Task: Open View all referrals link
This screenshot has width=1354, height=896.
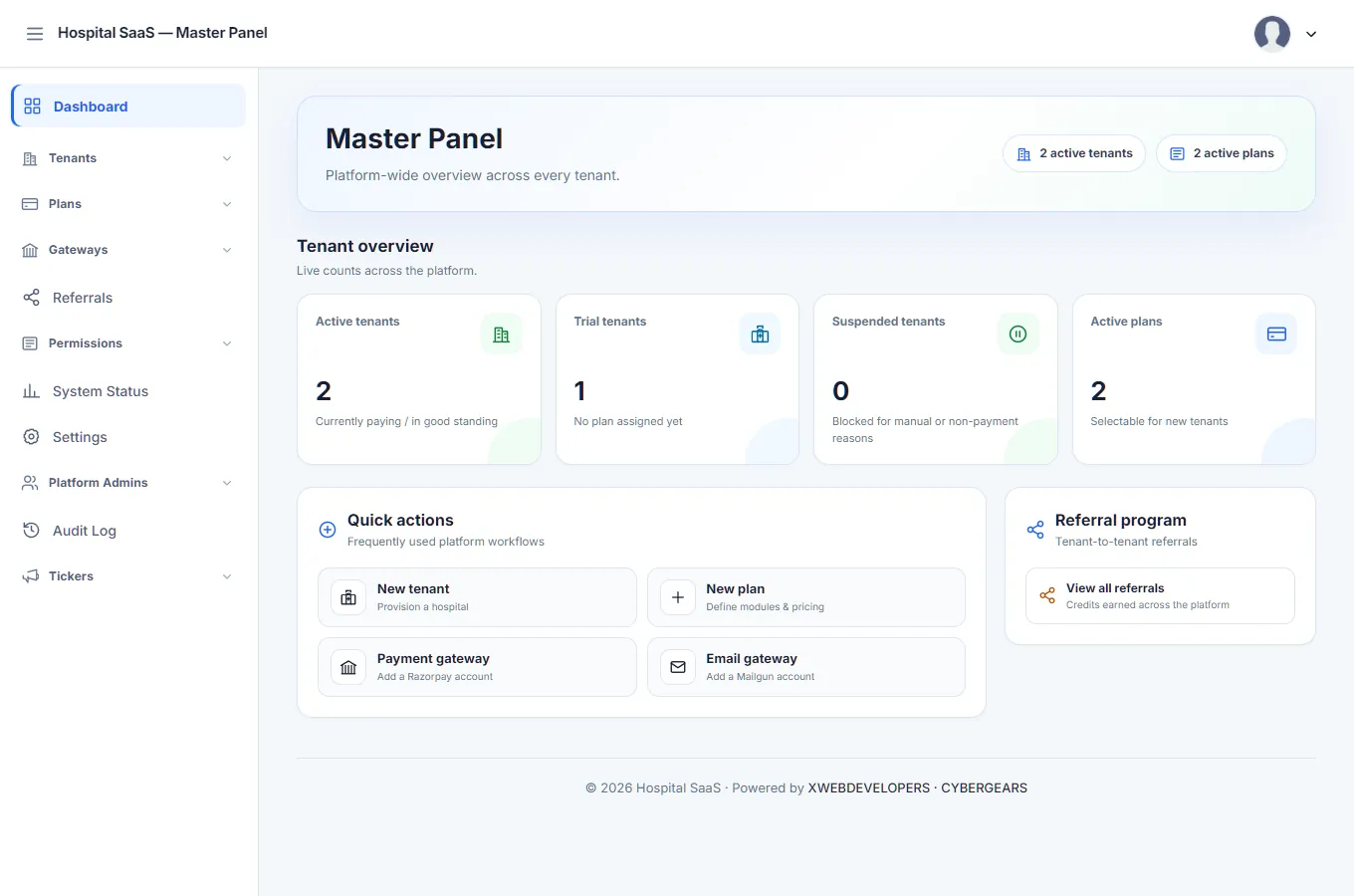Action: click(x=1160, y=595)
